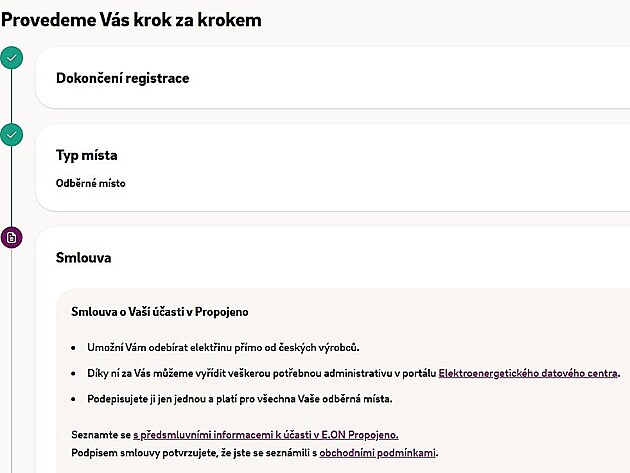Viewport: 630px width, 473px height.
Task: Click the Odběrné místo value text
Action: [90, 183]
